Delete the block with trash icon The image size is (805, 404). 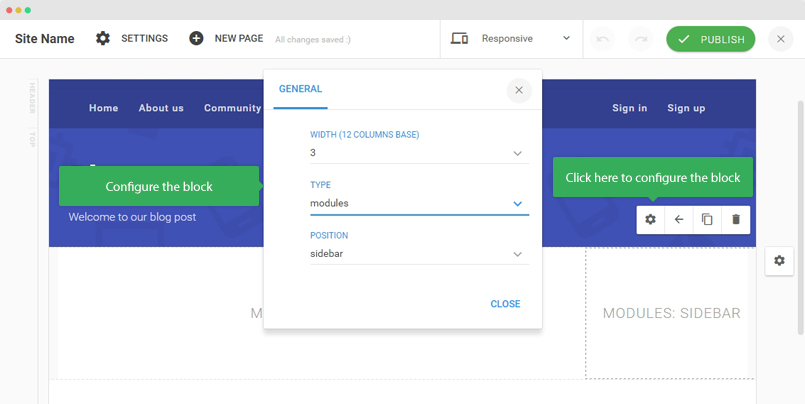coord(736,219)
